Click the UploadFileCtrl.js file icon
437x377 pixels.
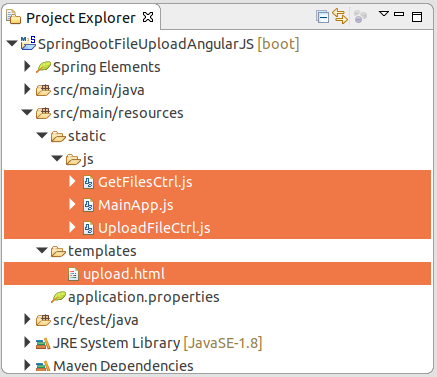pos(88,228)
